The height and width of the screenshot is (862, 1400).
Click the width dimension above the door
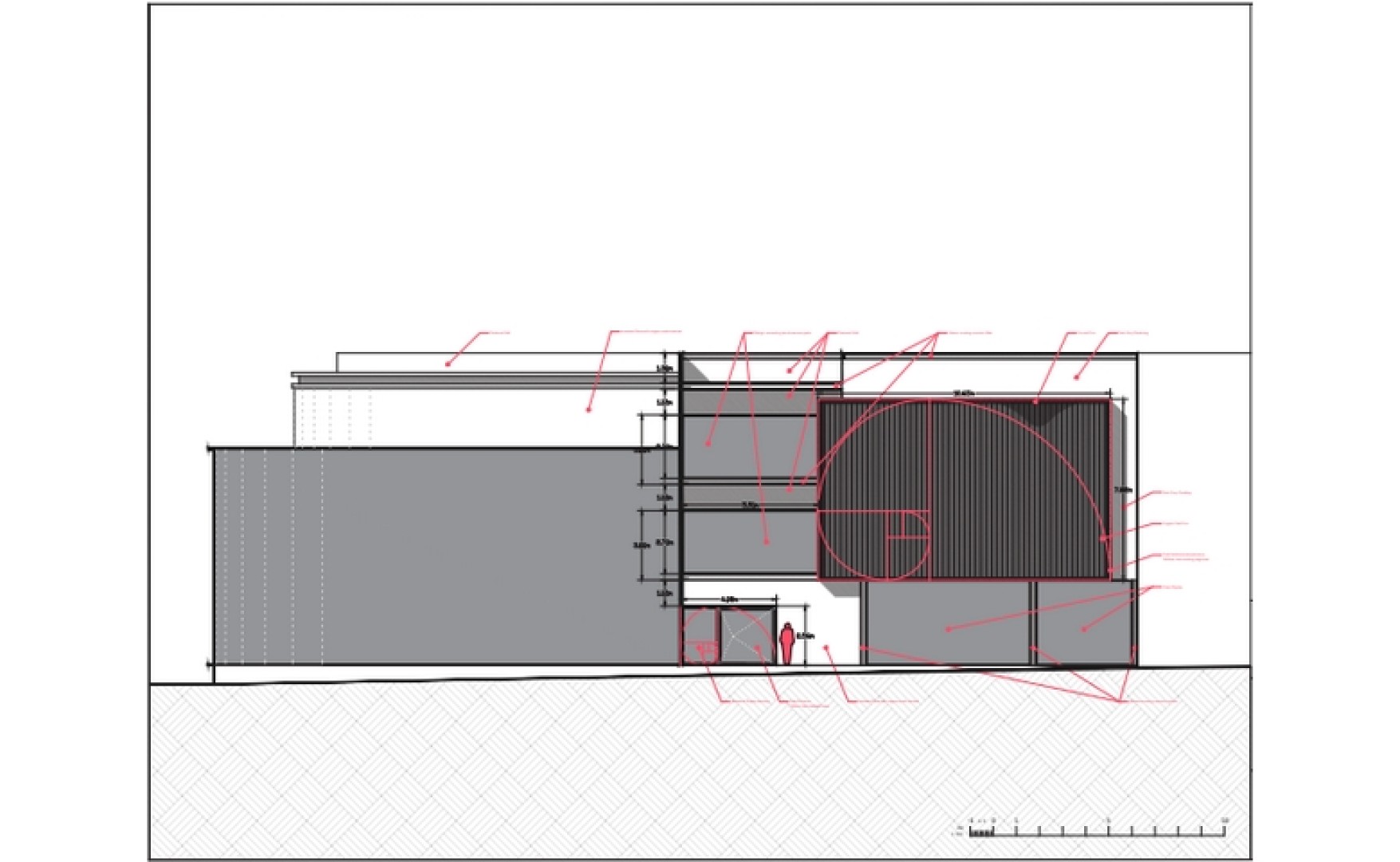pyautogui.click(x=728, y=599)
